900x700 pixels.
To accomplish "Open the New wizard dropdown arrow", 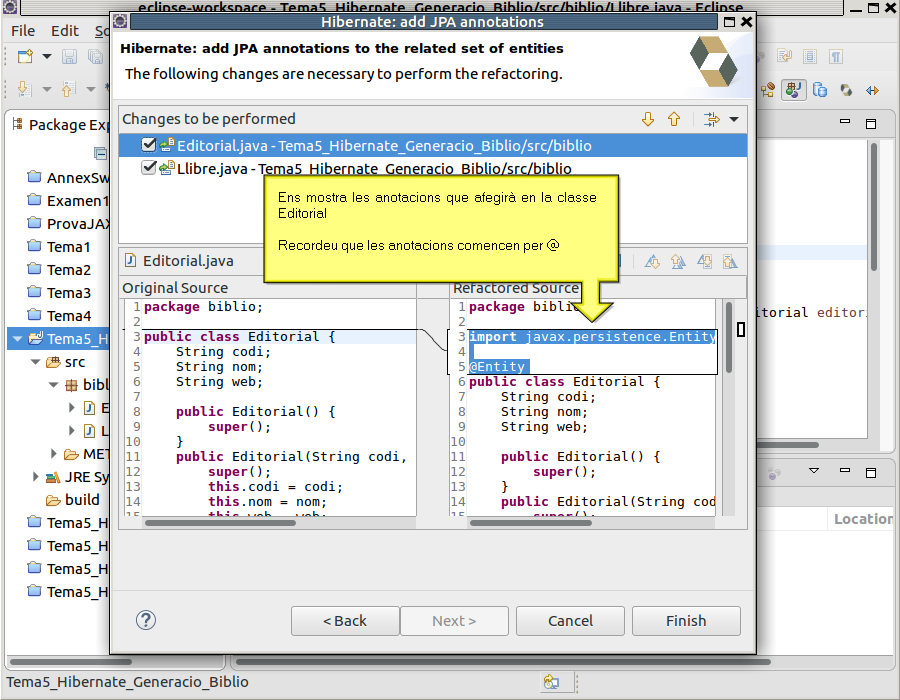I will pyautogui.click(x=47, y=56).
